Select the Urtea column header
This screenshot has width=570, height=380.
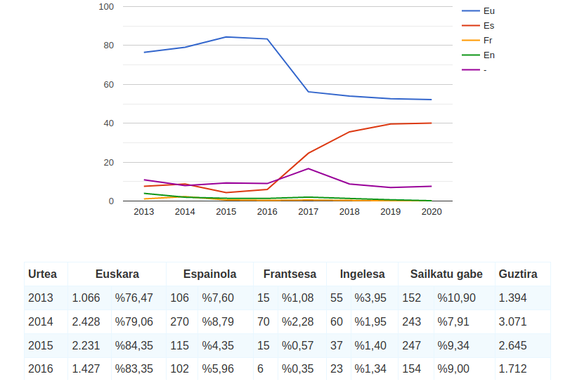point(46,274)
